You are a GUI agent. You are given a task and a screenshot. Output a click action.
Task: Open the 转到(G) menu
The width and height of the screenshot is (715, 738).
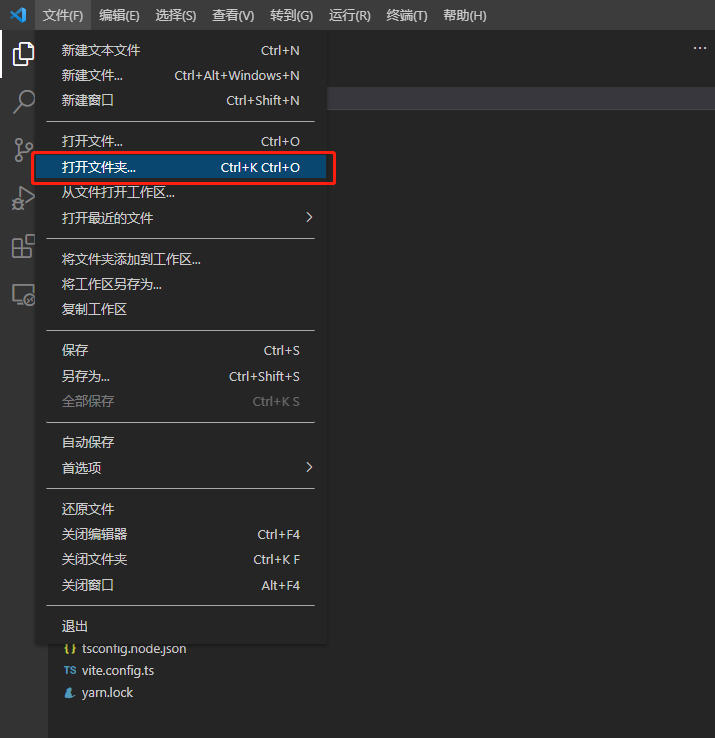pos(291,16)
